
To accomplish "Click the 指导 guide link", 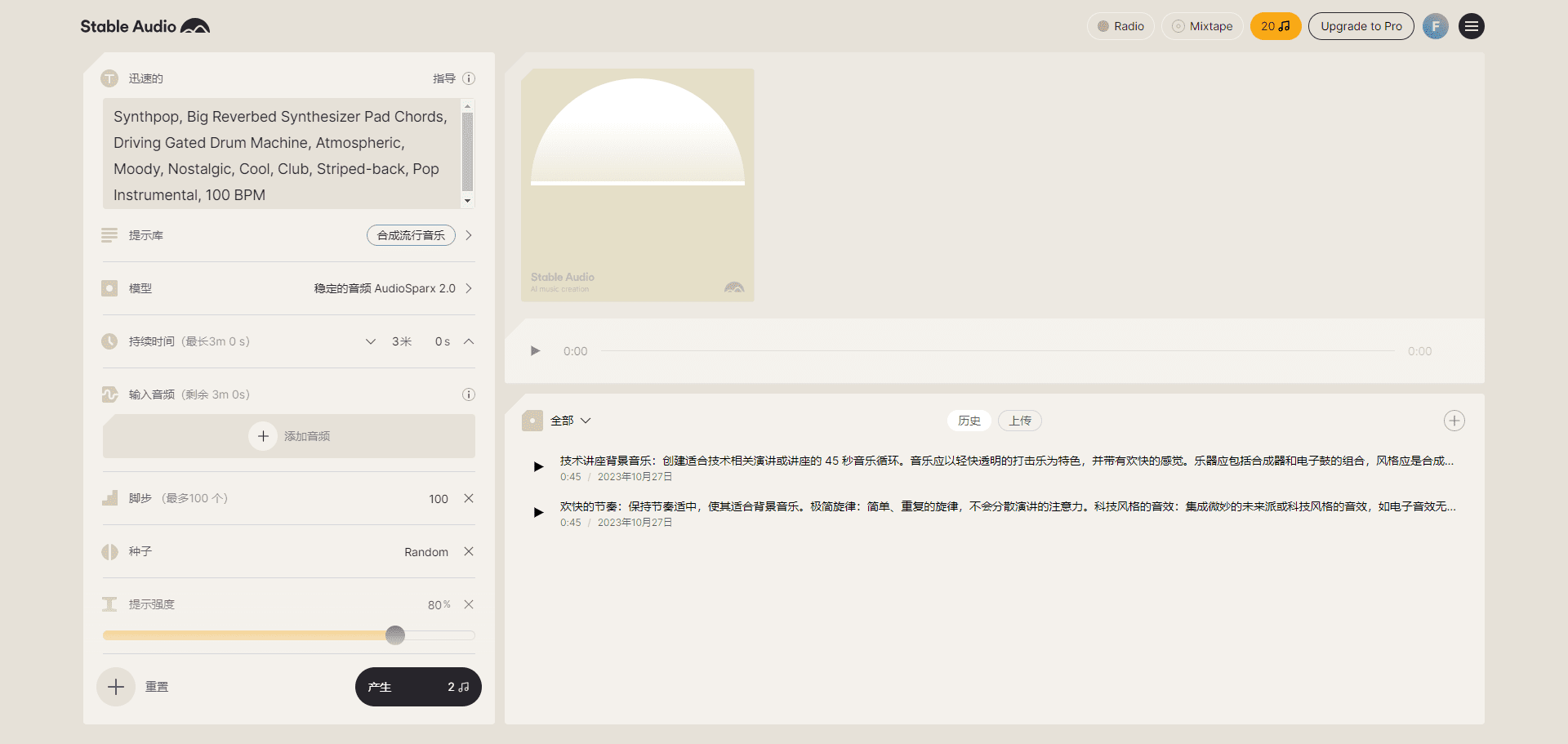I will [444, 78].
